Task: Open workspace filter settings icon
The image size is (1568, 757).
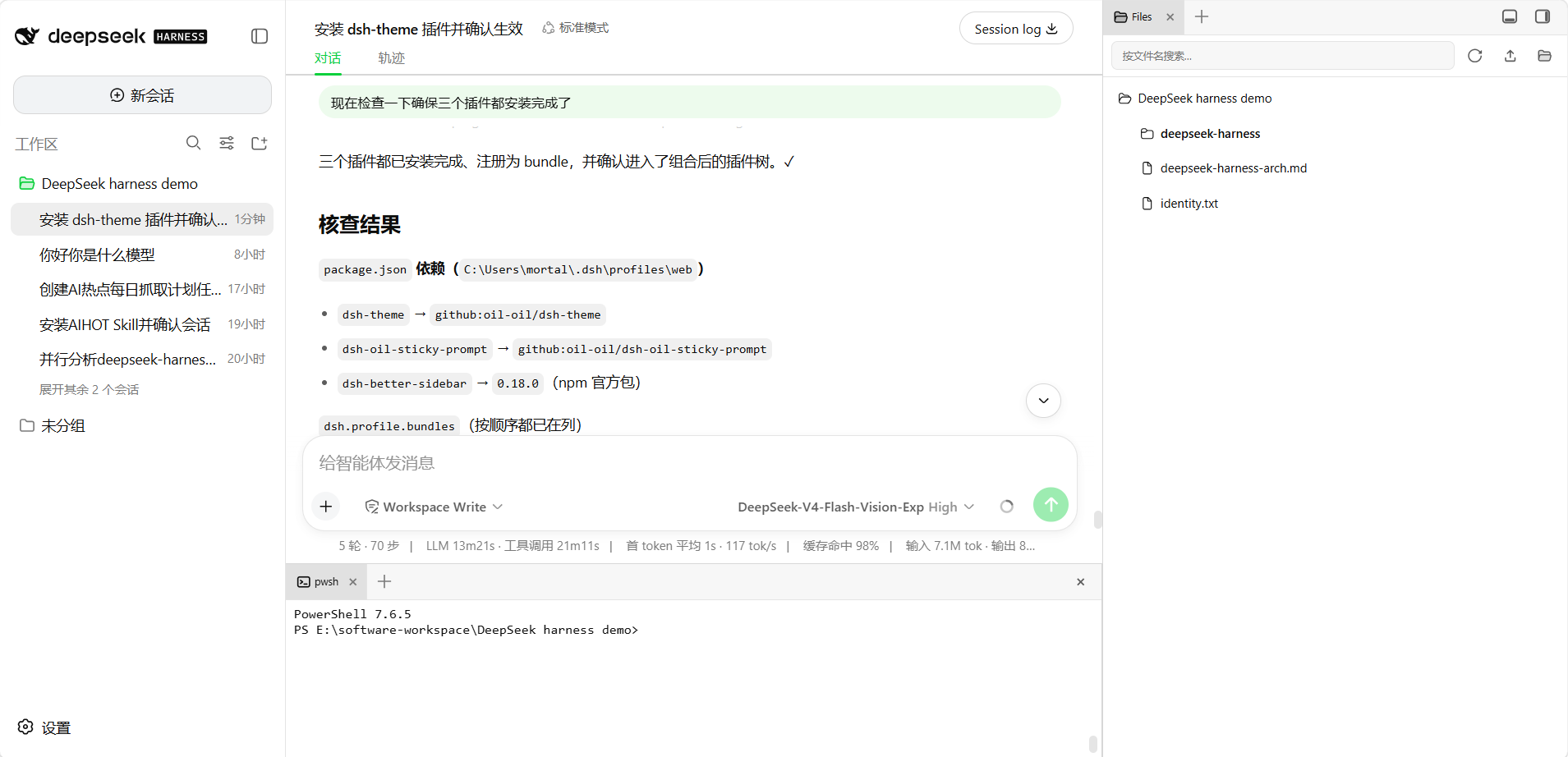Action: (x=227, y=143)
